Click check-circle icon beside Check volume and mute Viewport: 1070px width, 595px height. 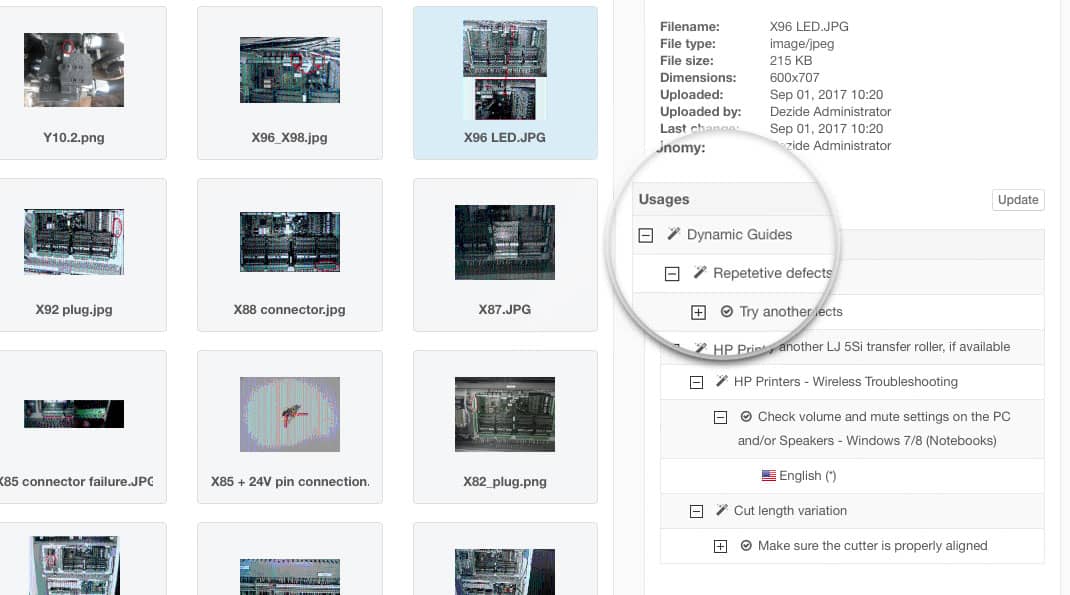click(746, 416)
